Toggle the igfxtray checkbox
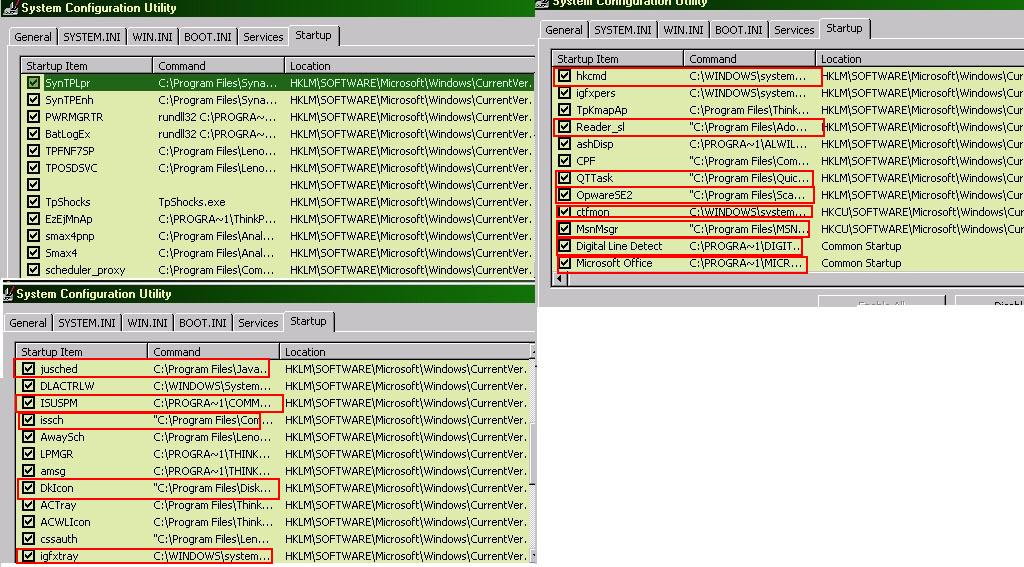This screenshot has height=567, width=1024. click(28, 556)
